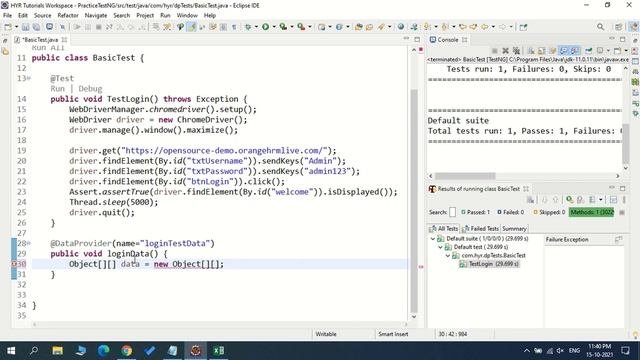Screen dimensions: 640x360
Task: Open the Source menu
Action: tap(42, 16)
